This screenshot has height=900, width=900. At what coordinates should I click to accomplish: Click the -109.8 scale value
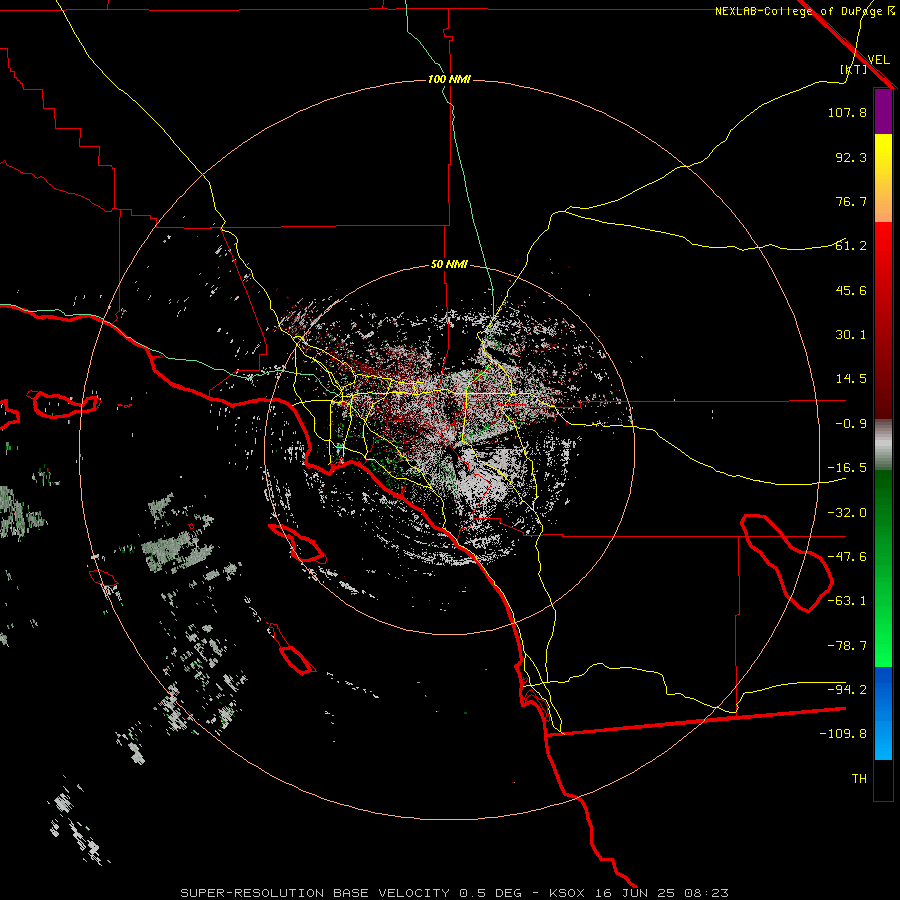point(843,734)
